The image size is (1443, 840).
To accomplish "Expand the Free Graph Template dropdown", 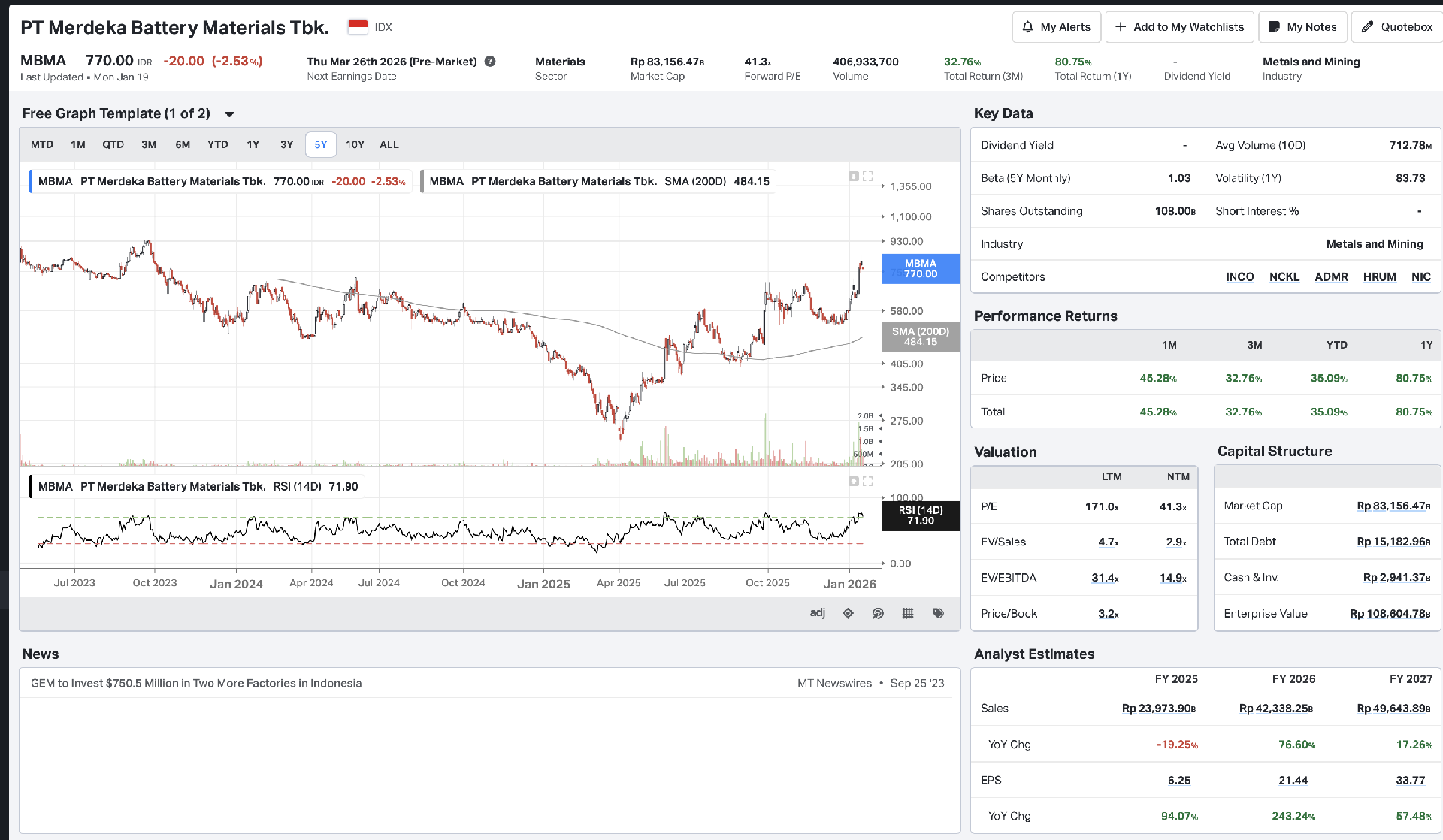I will click(229, 114).
